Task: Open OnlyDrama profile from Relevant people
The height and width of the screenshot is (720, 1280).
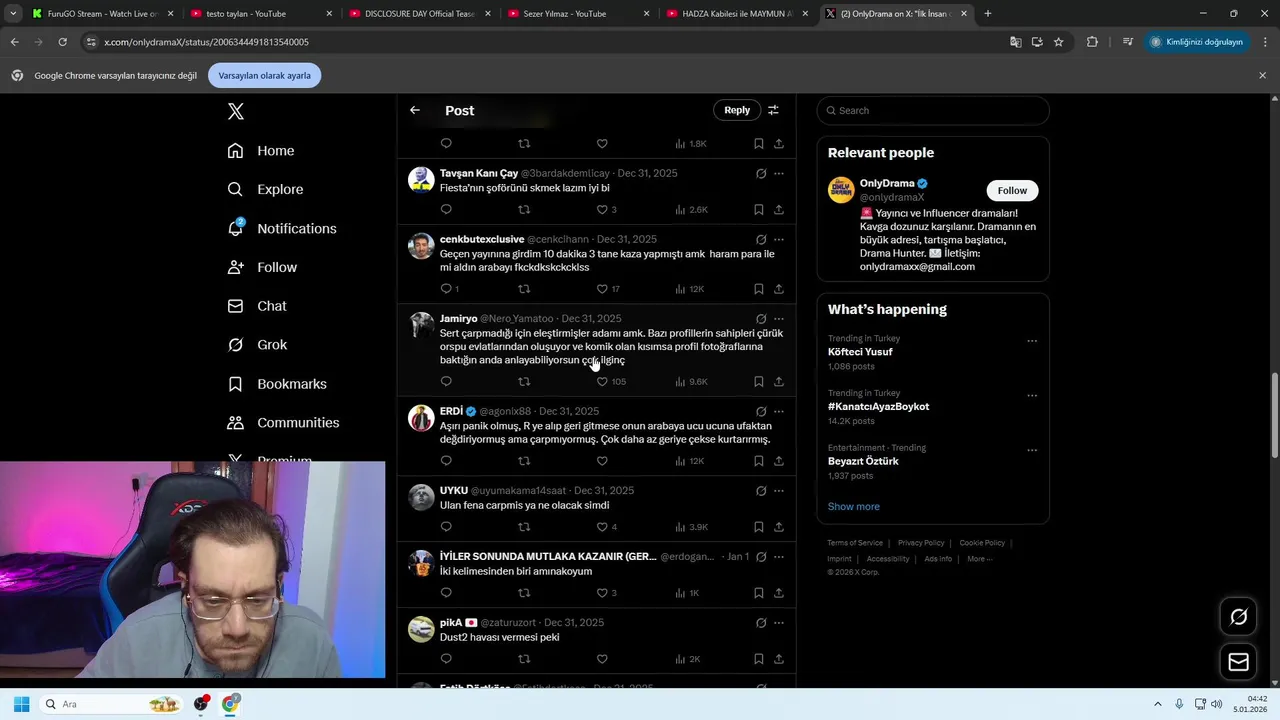Action: tap(887, 184)
